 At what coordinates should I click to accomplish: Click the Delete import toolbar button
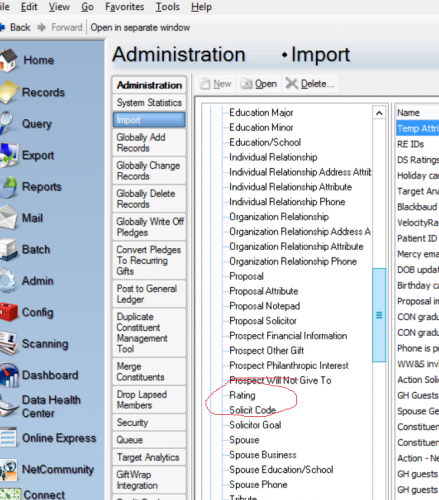[x=310, y=84]
